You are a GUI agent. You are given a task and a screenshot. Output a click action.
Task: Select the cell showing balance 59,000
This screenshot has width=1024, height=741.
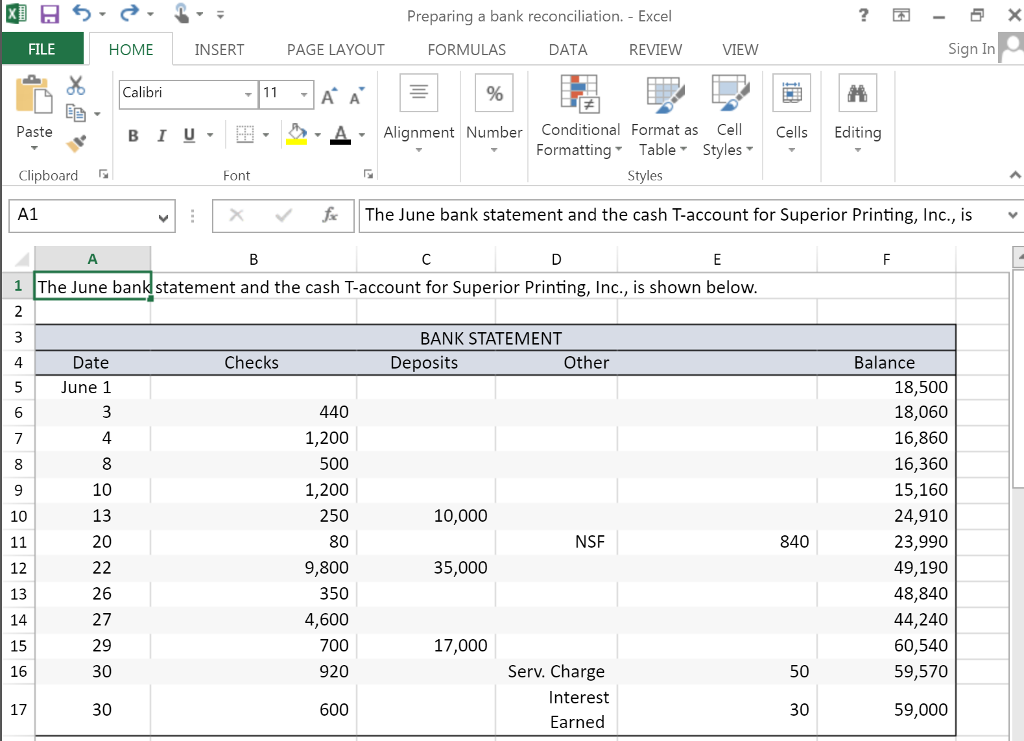pos(885,709)
